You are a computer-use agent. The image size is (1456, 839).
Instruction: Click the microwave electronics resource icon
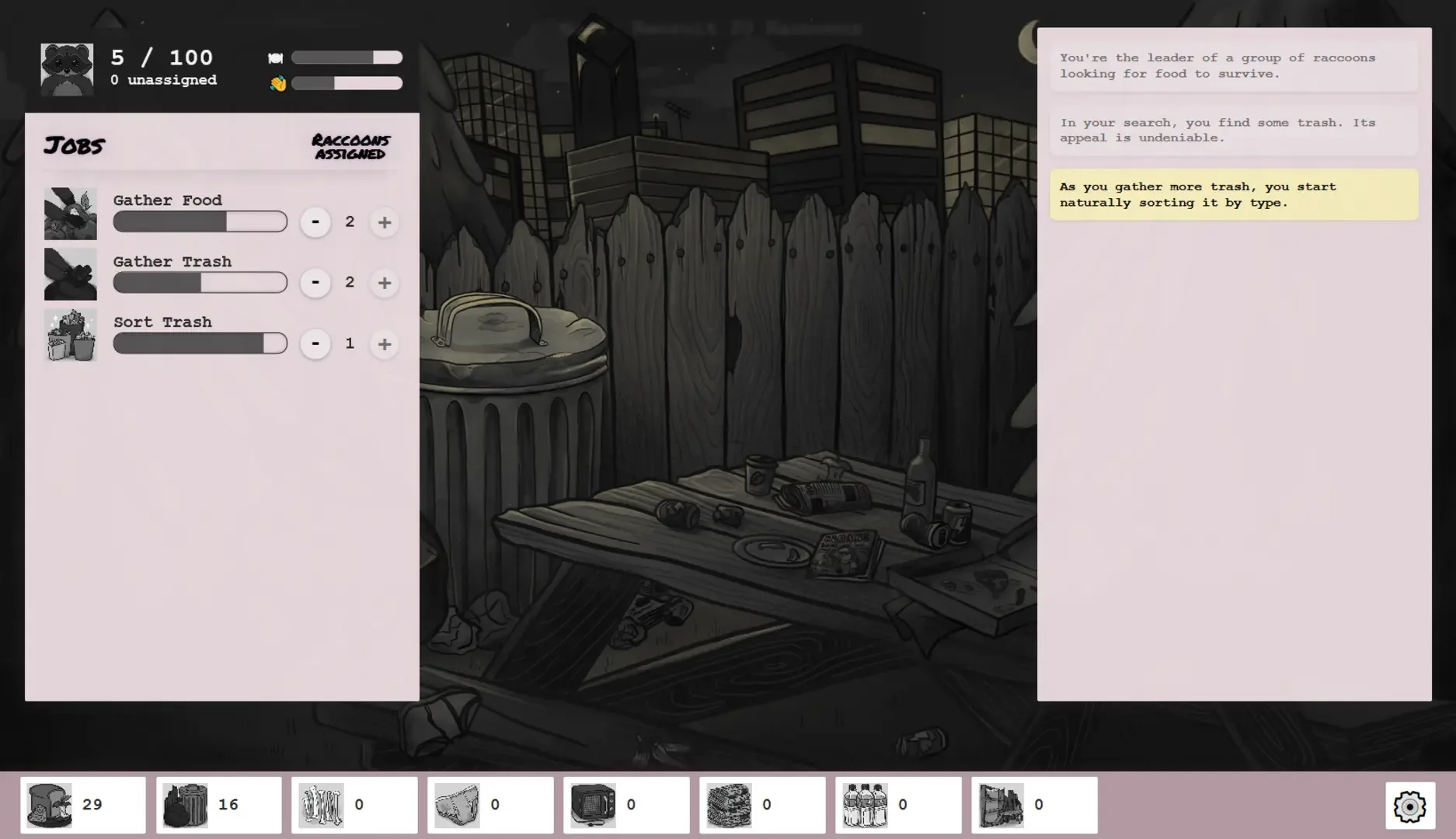pos(593,805)
